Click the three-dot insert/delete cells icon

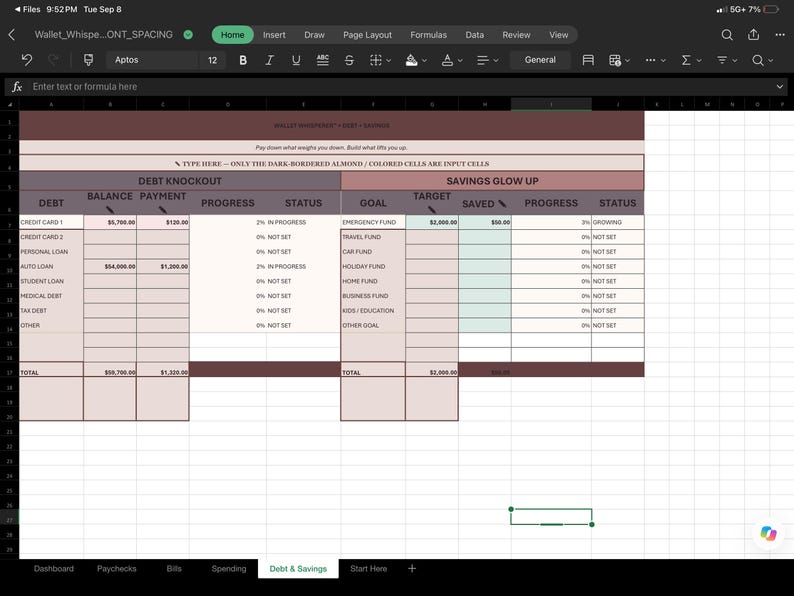pos(650,60)
